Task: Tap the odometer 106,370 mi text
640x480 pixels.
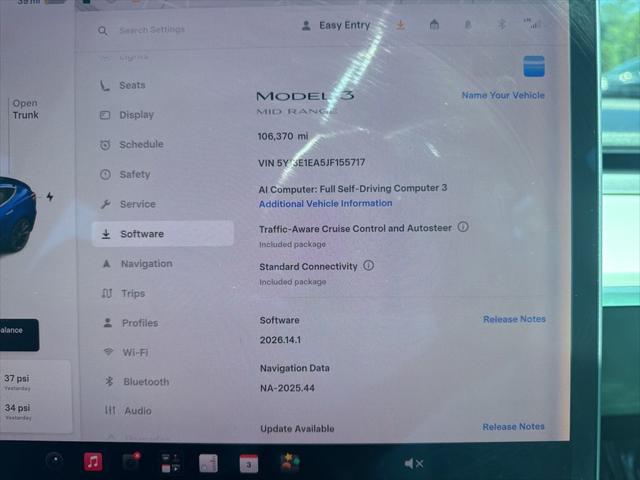Action: 283,136
